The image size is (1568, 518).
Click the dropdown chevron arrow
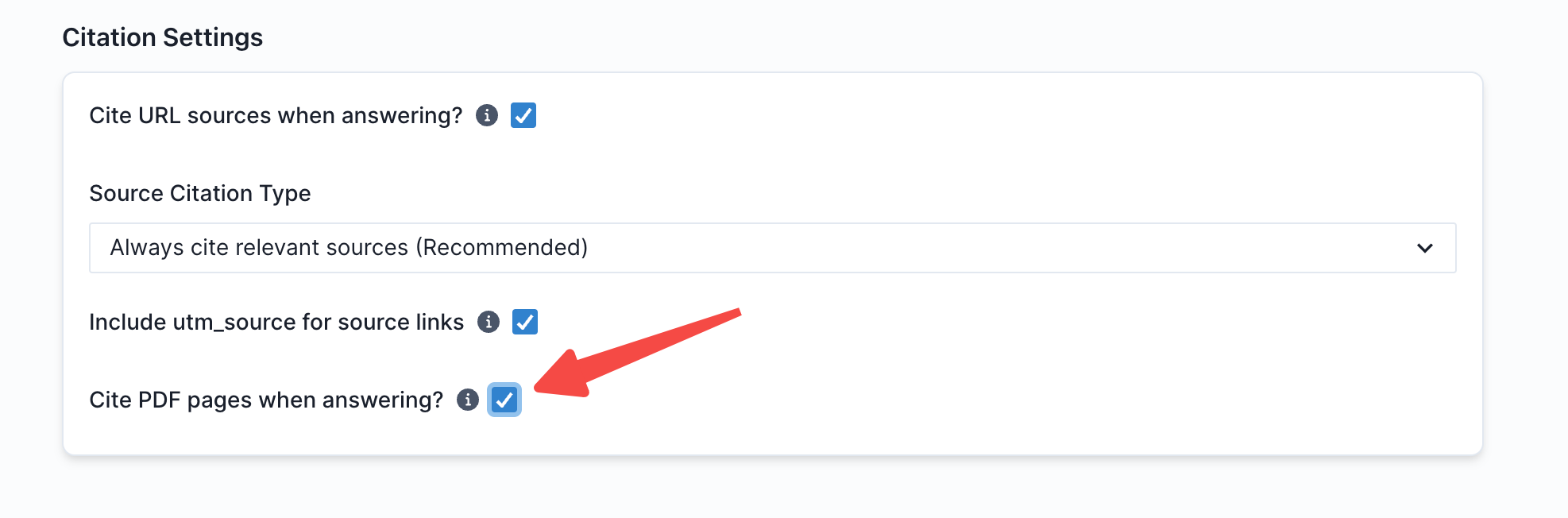click(1425, 248)
